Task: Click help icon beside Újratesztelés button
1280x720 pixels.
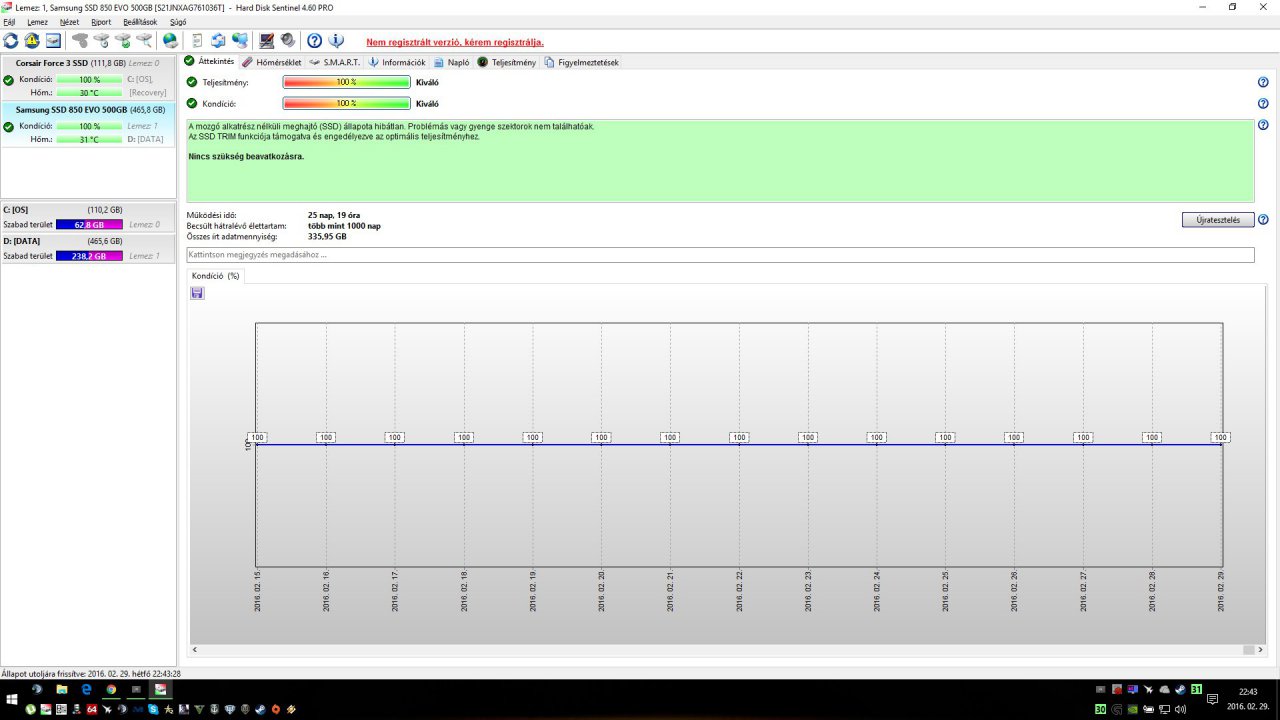Action: click(x=1263, y=220)
